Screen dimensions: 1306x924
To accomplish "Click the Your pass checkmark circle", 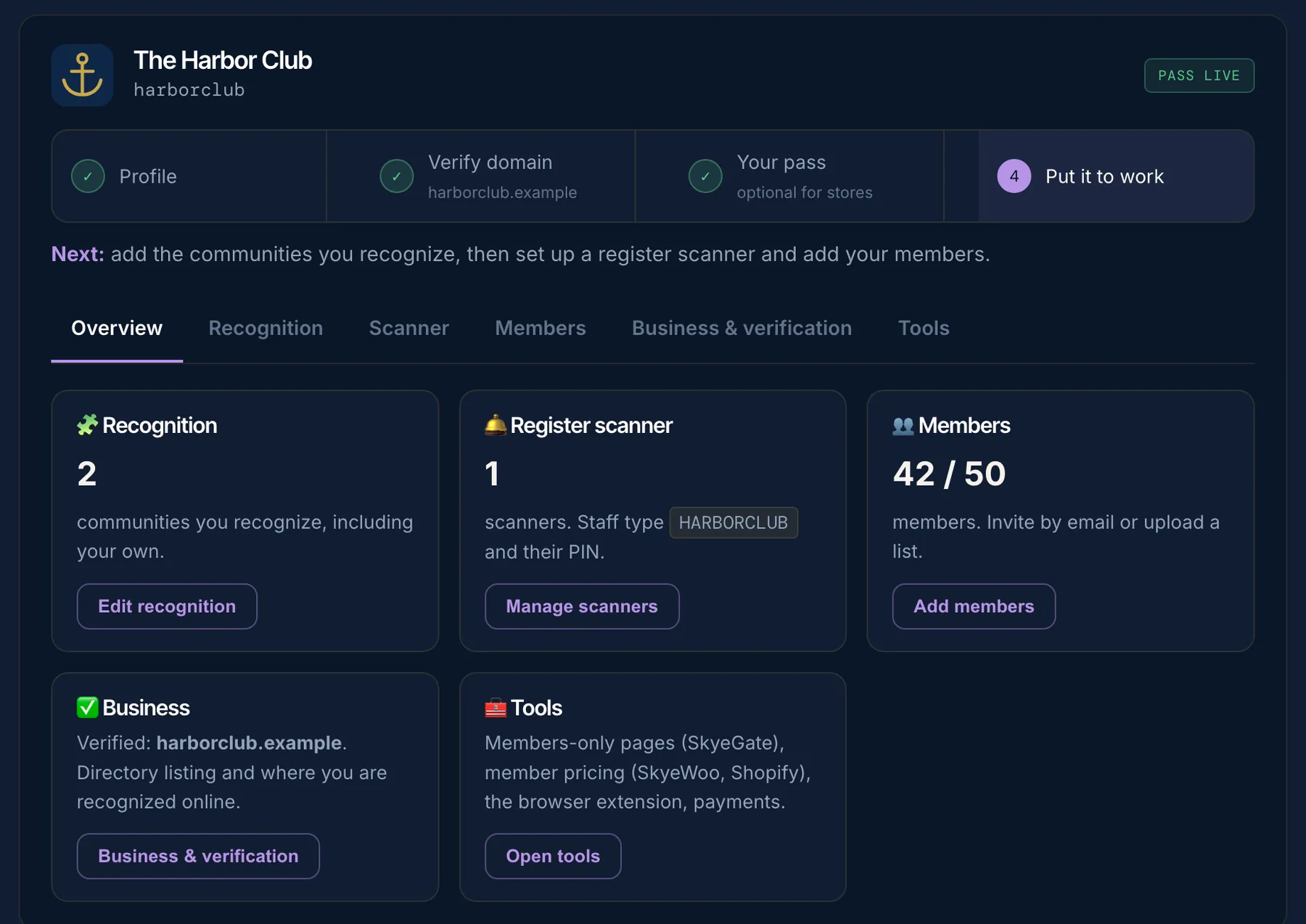I will pos(705,176).
